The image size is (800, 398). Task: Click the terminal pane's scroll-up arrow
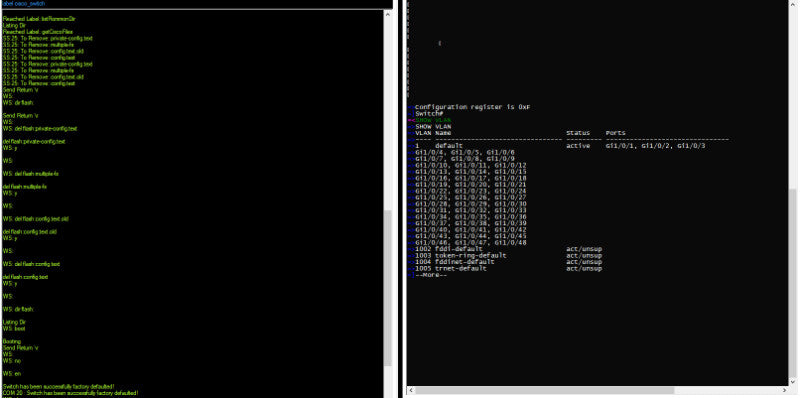click(792, 4)
